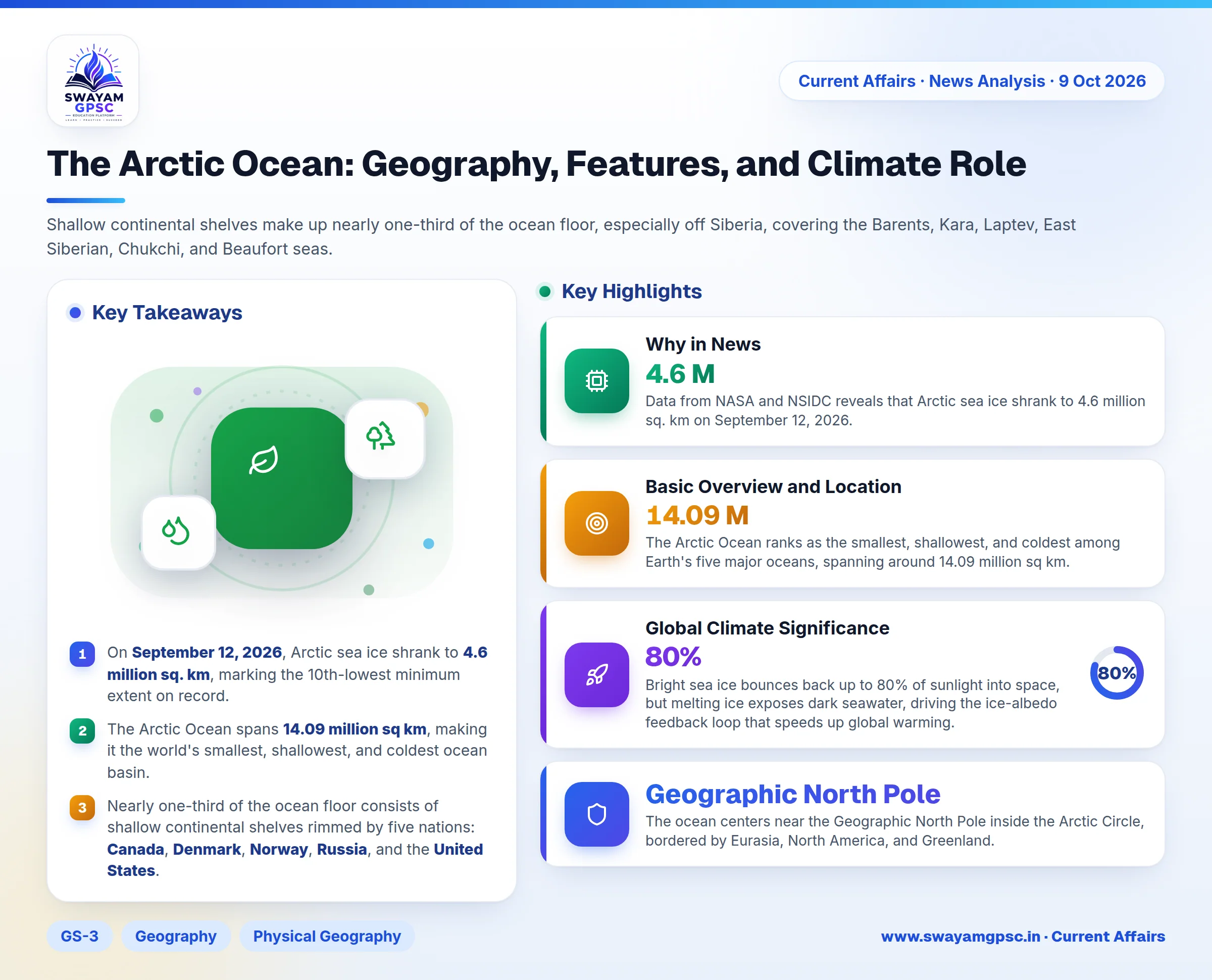The width and height of the screenshot is (1212, 980).
Task: Click the white tree icon tile
Action: tap(385, 438)
